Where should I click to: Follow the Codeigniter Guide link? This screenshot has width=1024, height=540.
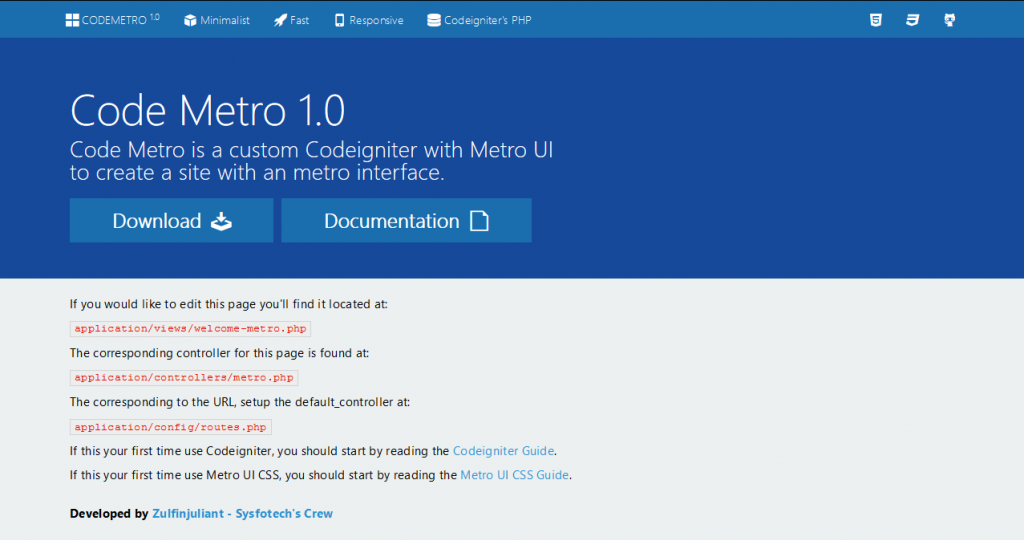504,451
